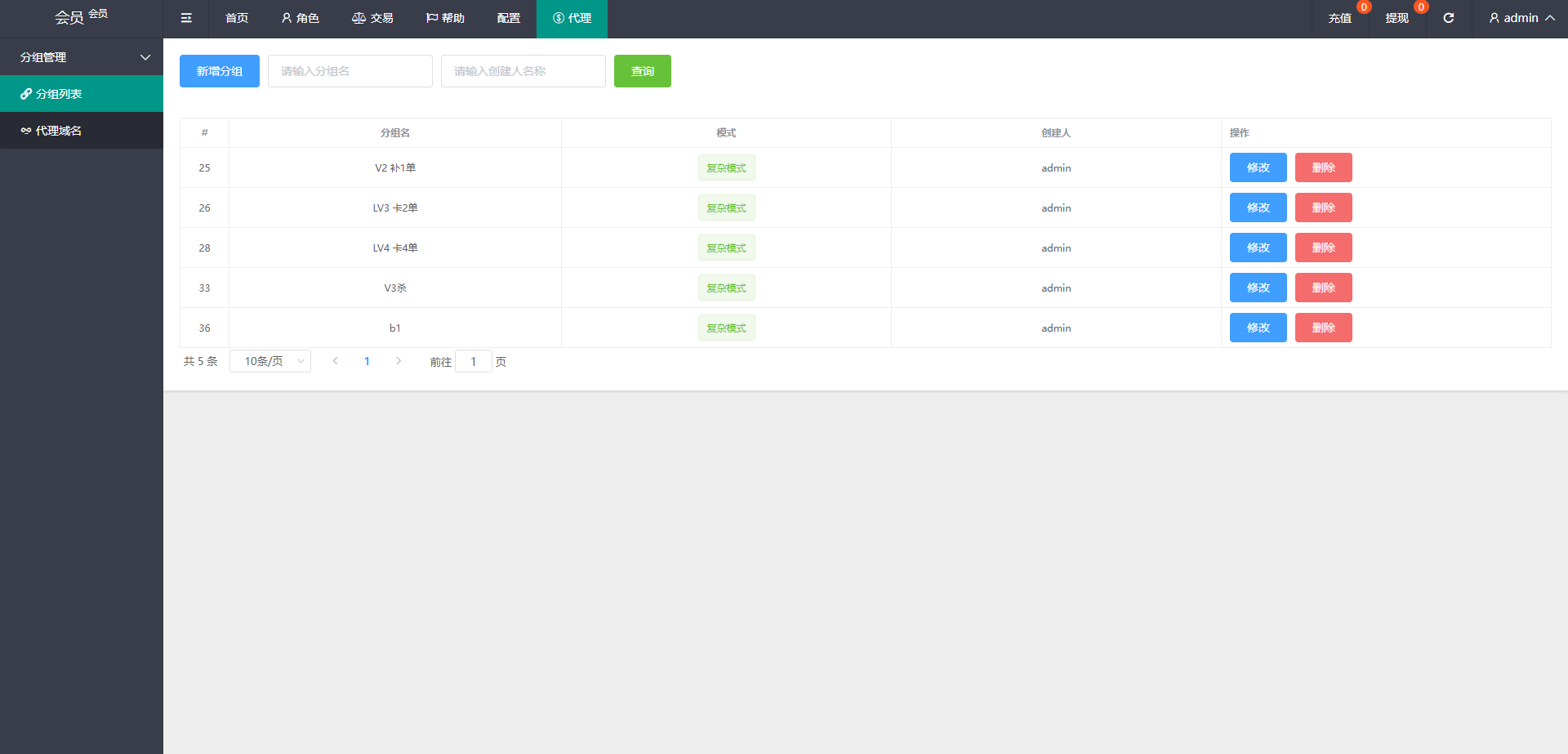This screenshot has height=754, width=1568.
Task: Click the 操作 column header
Action: [1240, 132]
